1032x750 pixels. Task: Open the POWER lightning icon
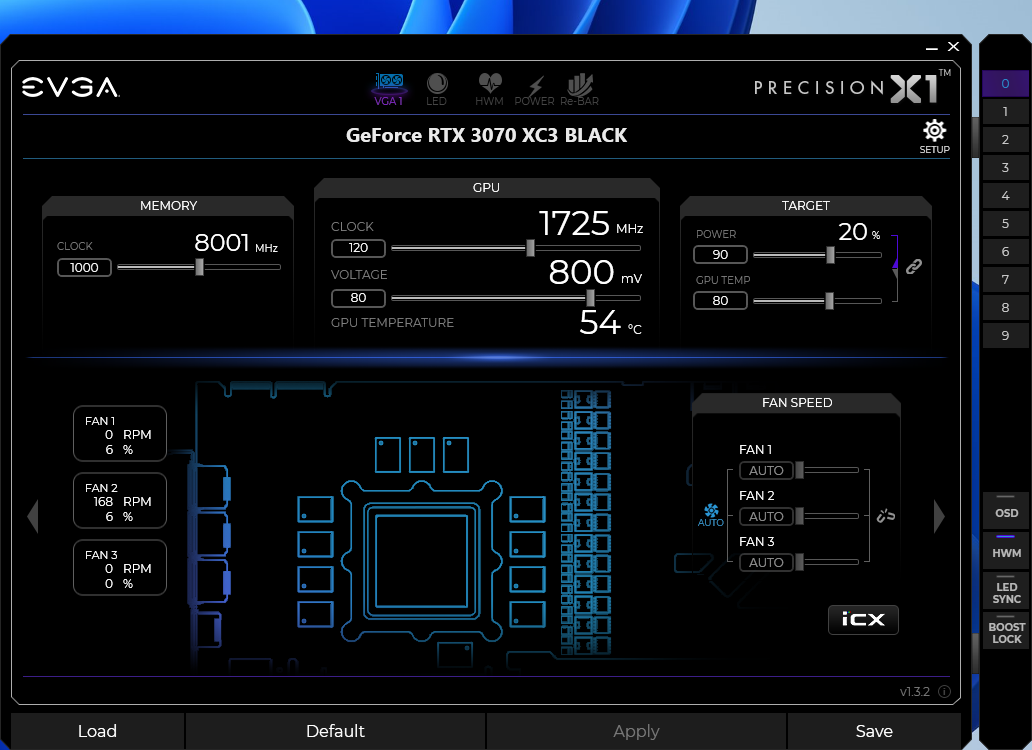534,90
